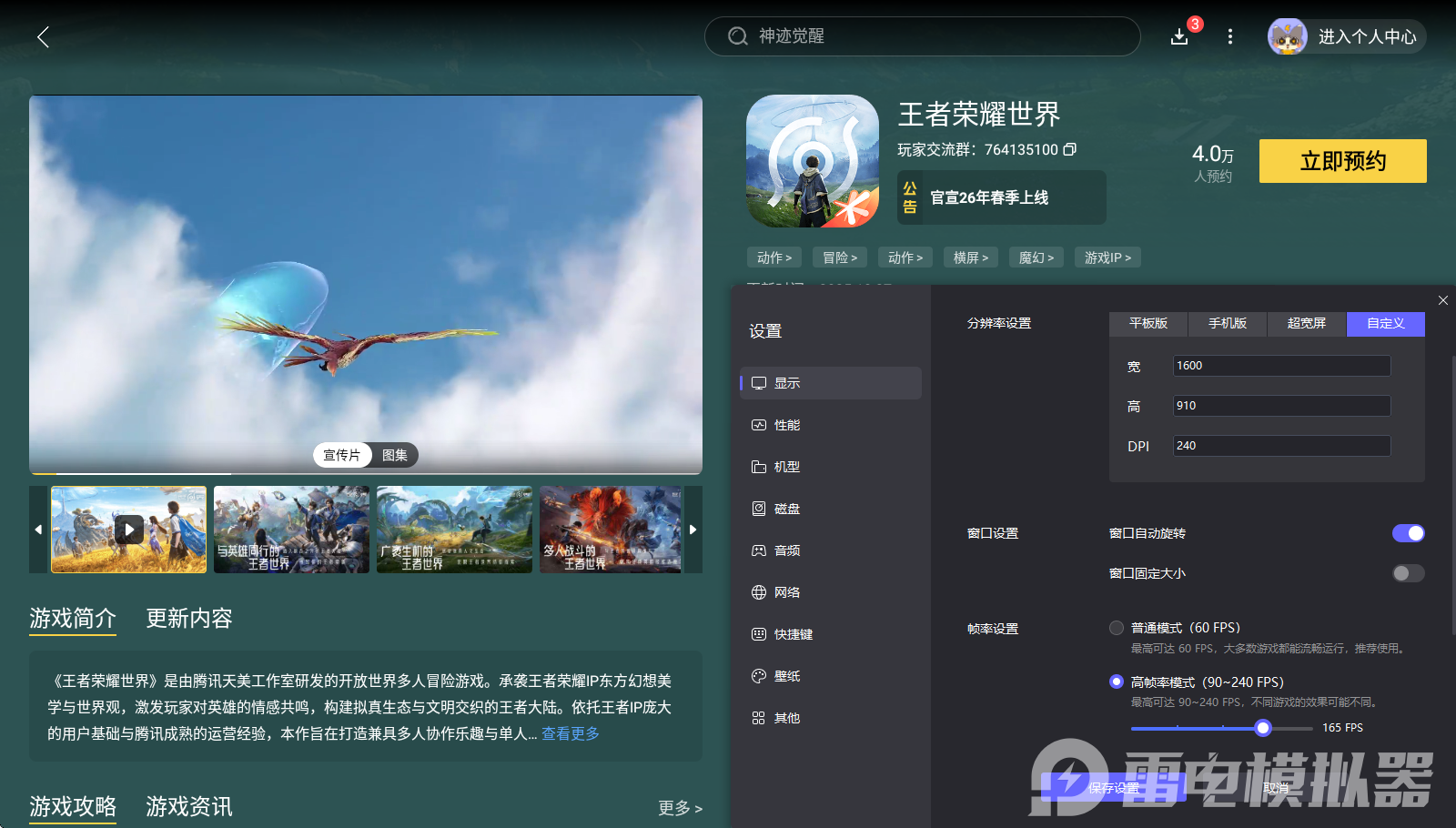The width and height of the screenshot is (1456, 828).
Task: Click the FPS slider handle
Action: pyautogui.click(x=1262, y=728)
